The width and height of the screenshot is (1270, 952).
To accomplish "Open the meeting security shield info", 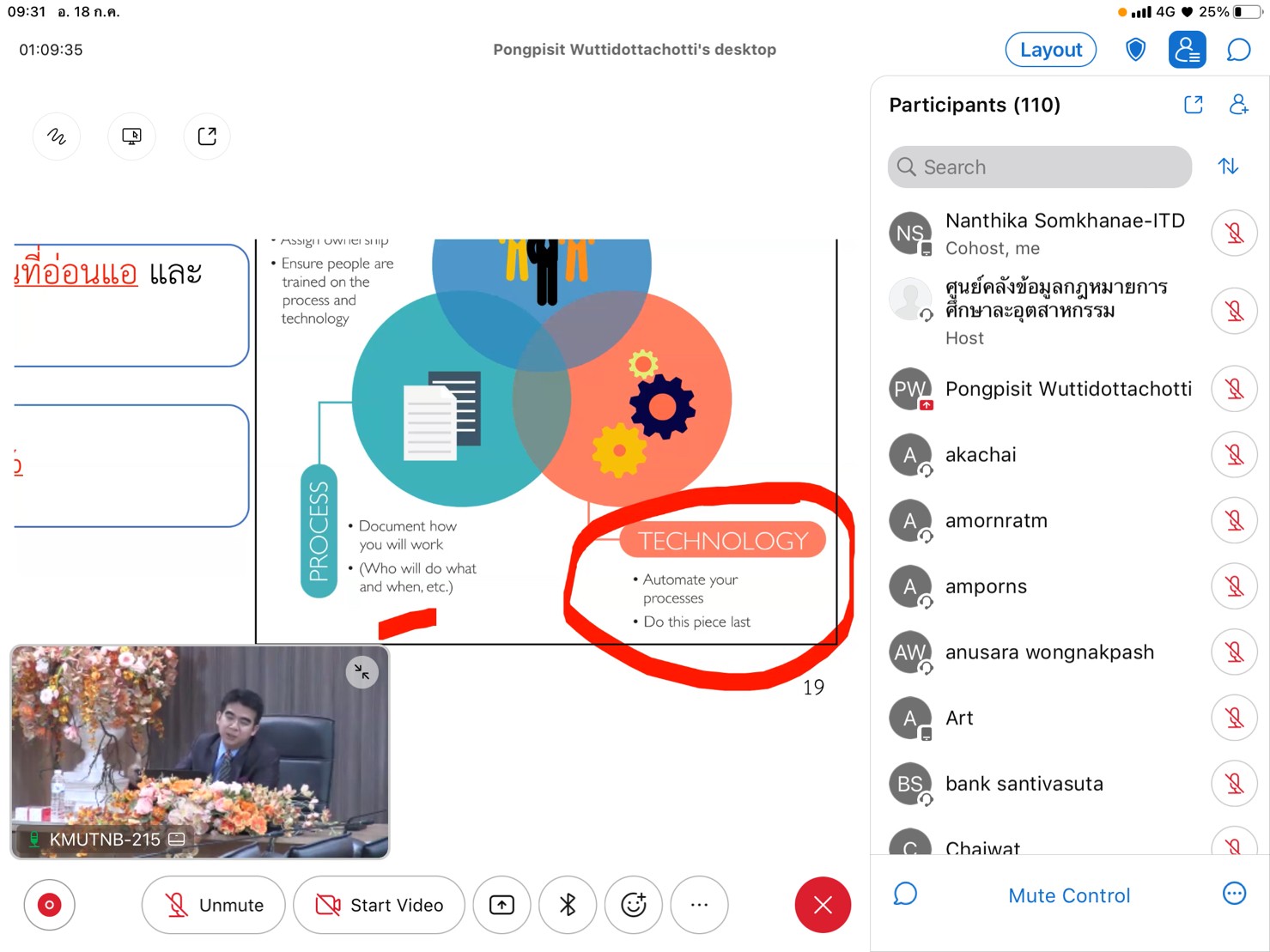I will [x=1135, y=50].
